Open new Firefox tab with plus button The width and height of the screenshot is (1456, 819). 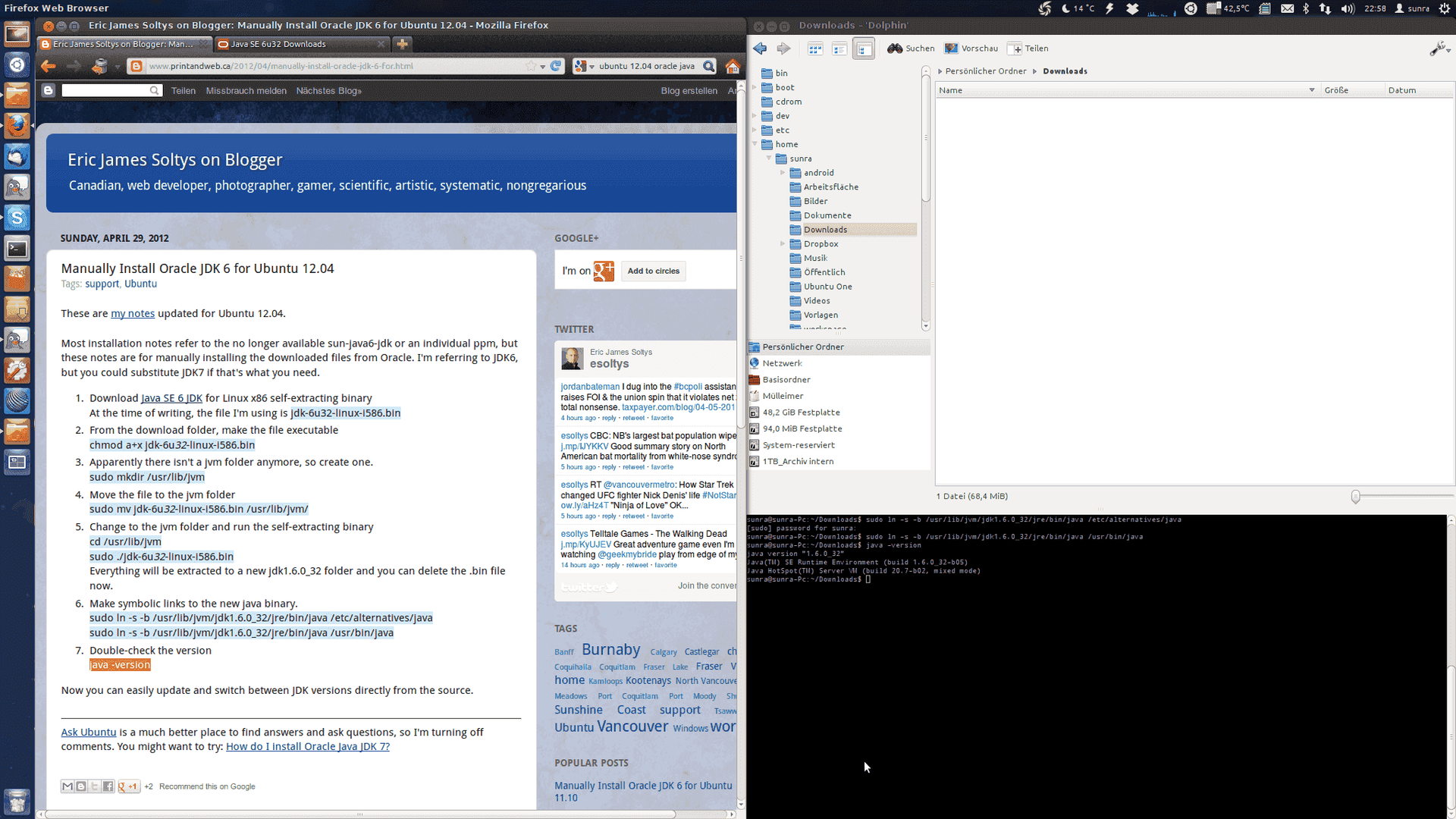(x=403, y=44)
